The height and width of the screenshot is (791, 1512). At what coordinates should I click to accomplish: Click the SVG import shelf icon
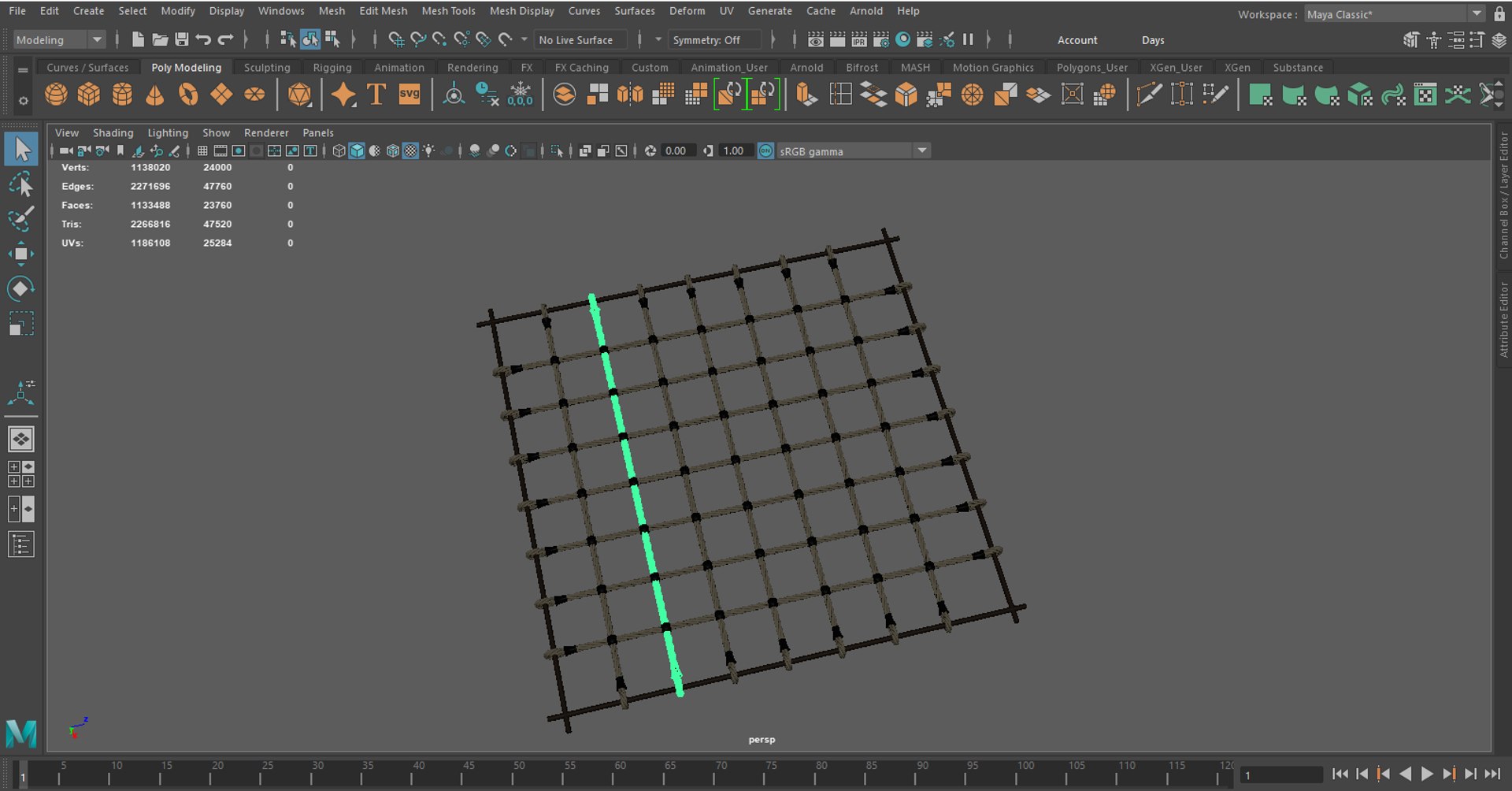click(409, 95)
